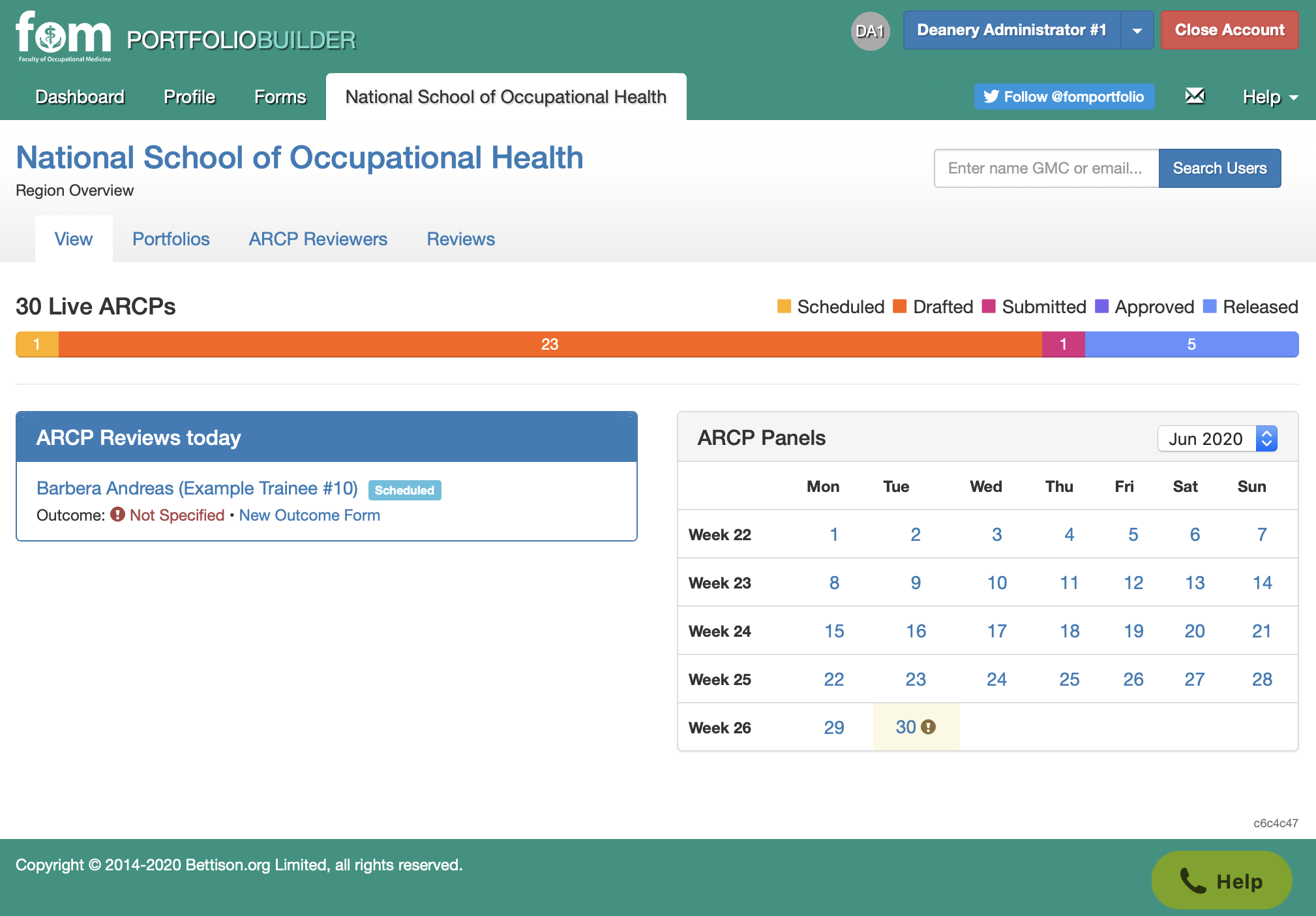Select calendar day 15 in Week 24

pyautogui.click(x=834, y=631)
